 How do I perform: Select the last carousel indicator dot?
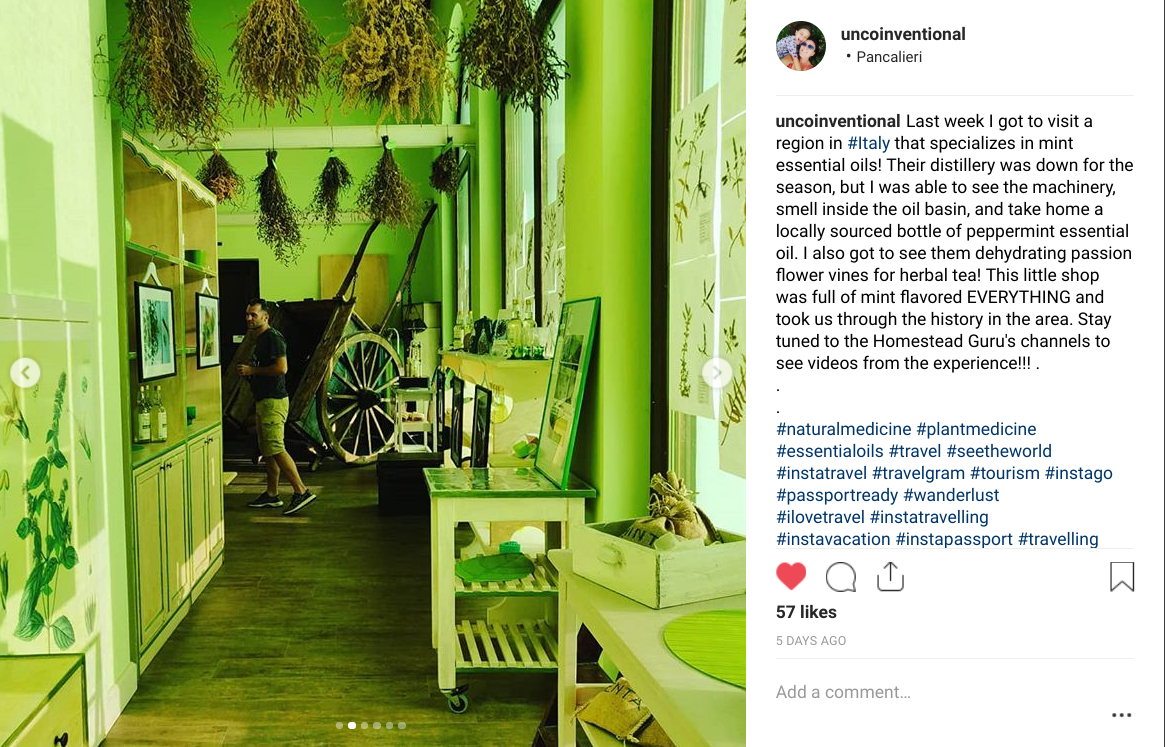(402, 725)
